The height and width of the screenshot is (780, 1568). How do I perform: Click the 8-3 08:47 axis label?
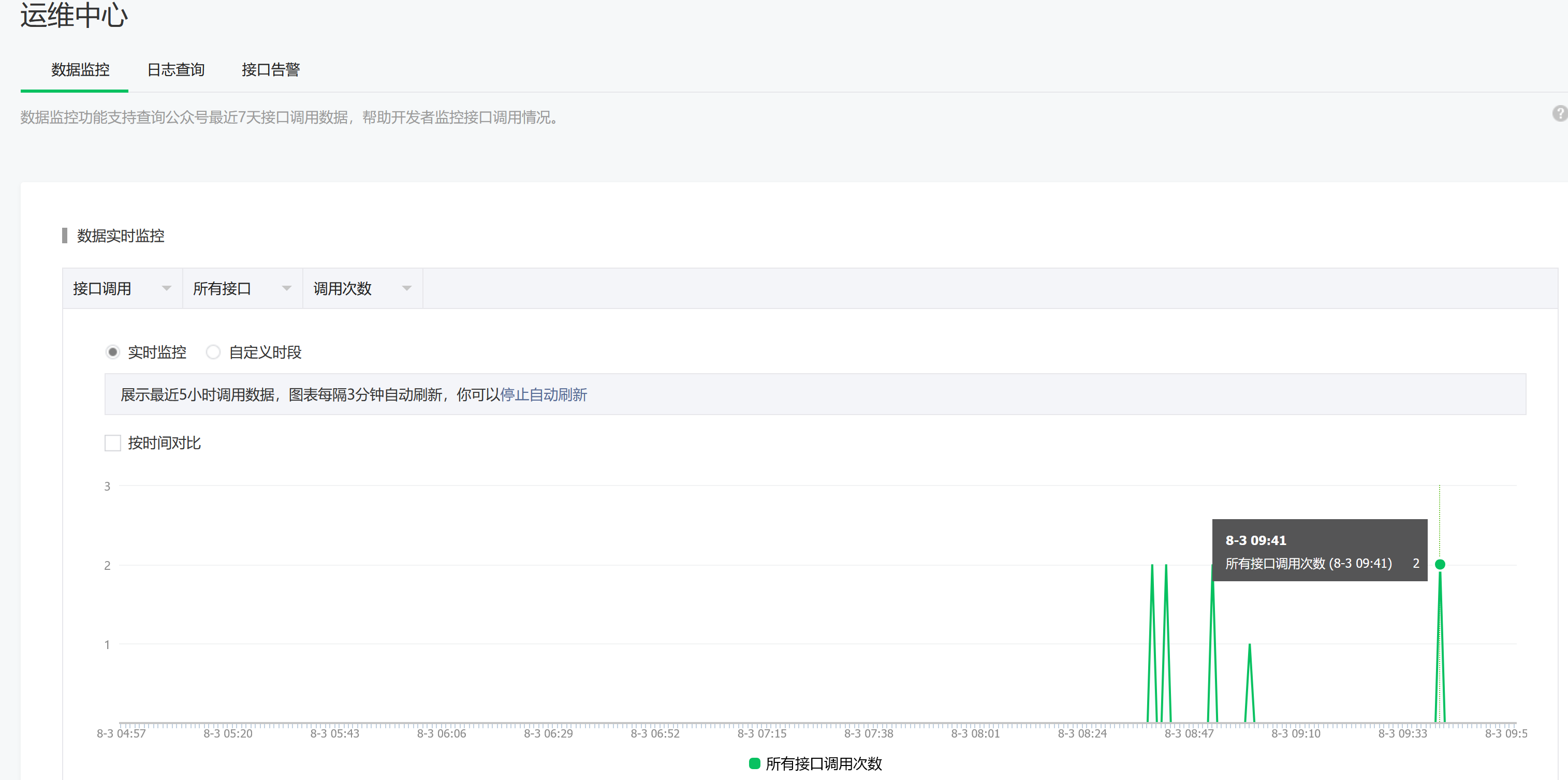point(1189,734)
